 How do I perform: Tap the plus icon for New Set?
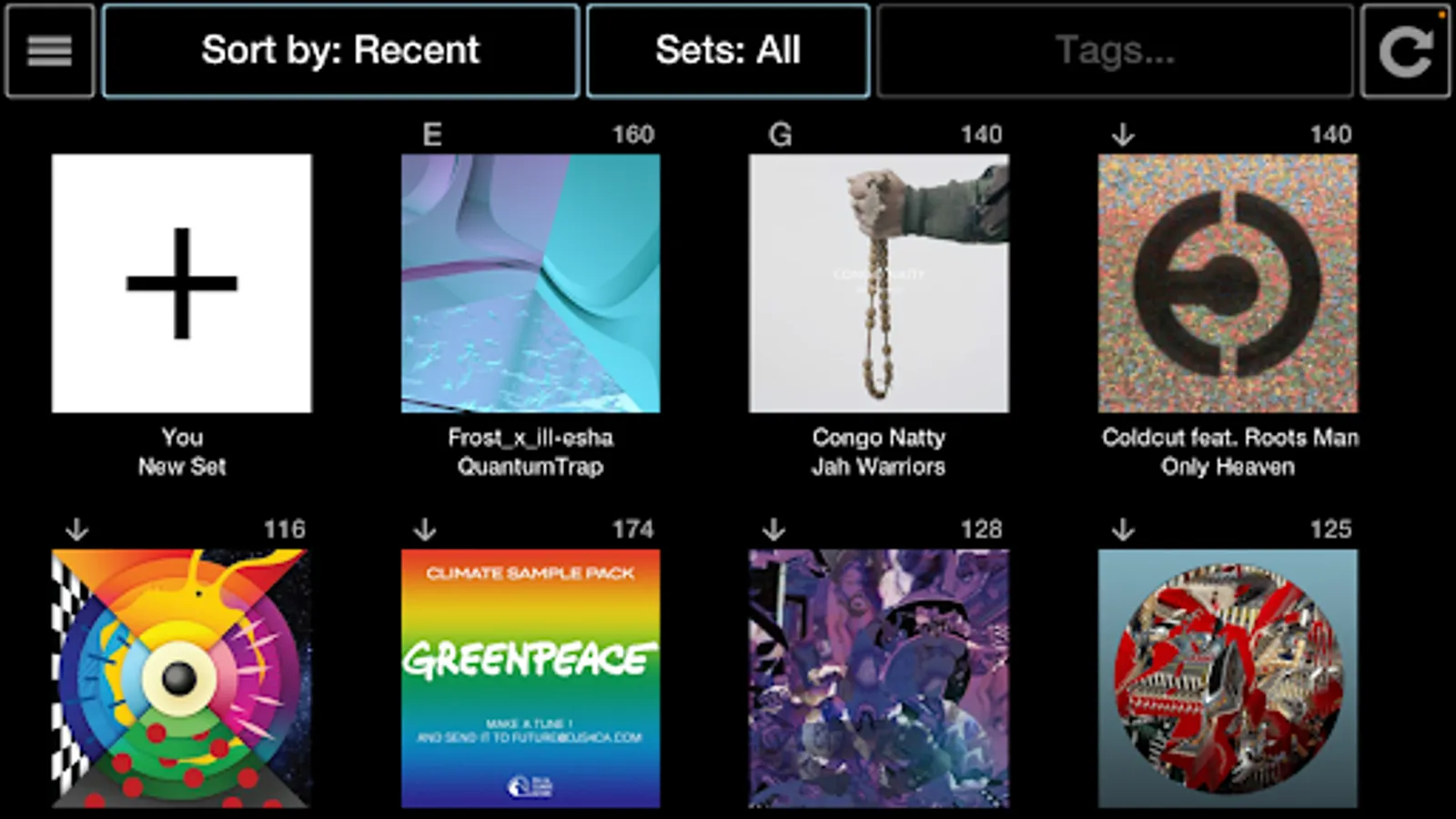pos(182,283)
